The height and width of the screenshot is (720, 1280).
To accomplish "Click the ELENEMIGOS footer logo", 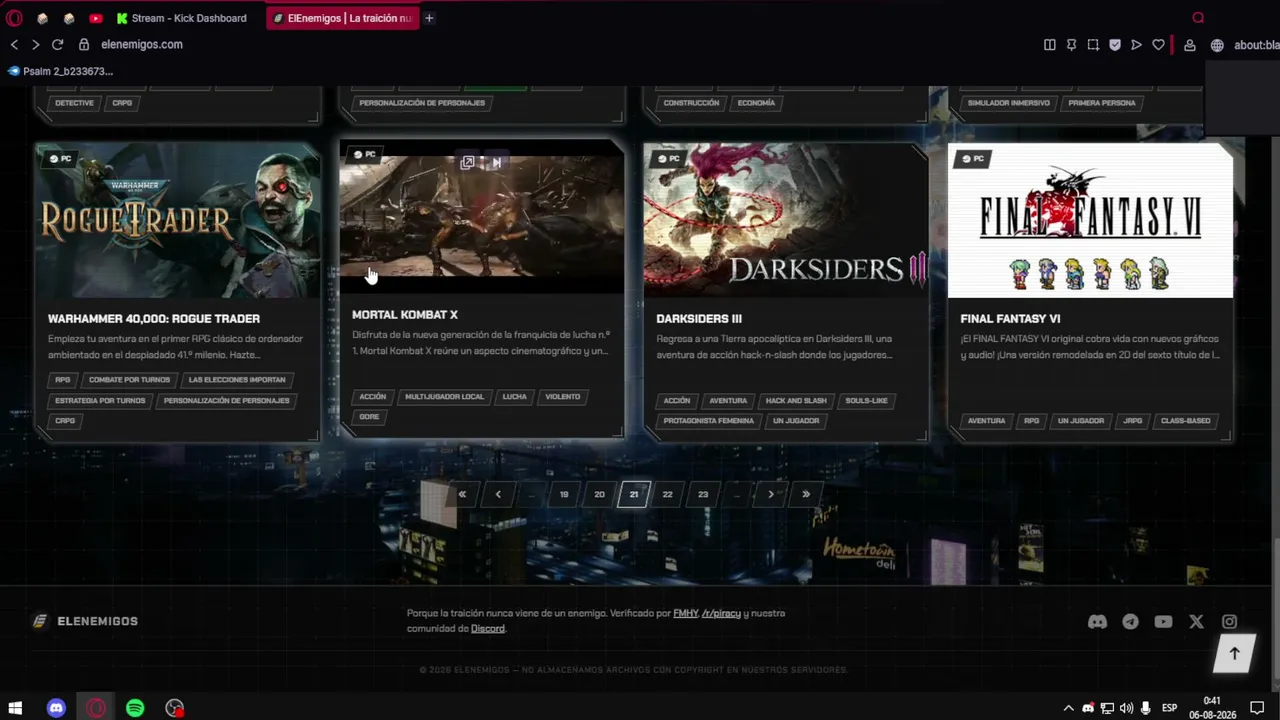I will click(86, 621).
